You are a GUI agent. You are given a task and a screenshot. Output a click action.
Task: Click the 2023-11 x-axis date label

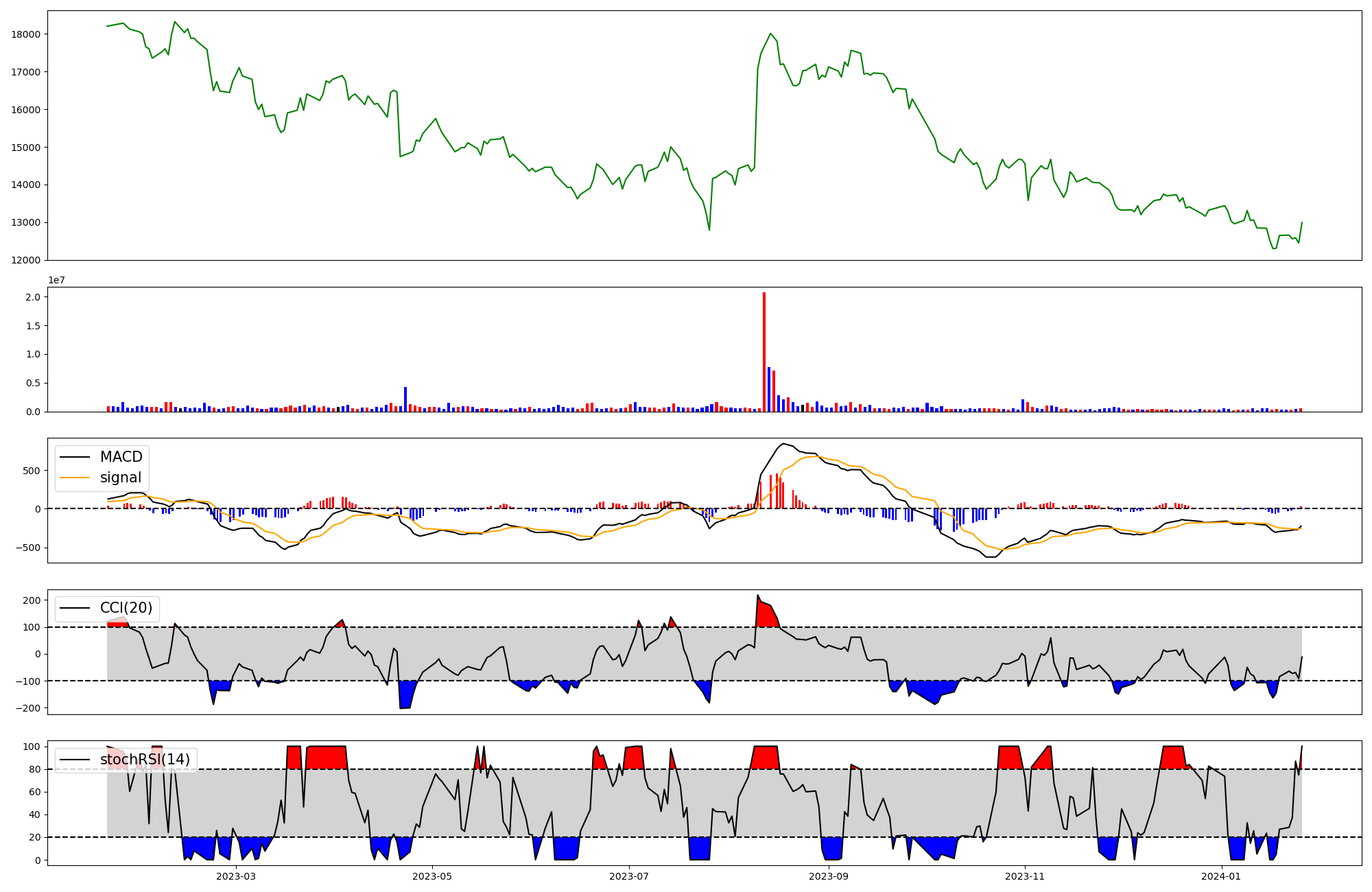(x=1025, y=876)
